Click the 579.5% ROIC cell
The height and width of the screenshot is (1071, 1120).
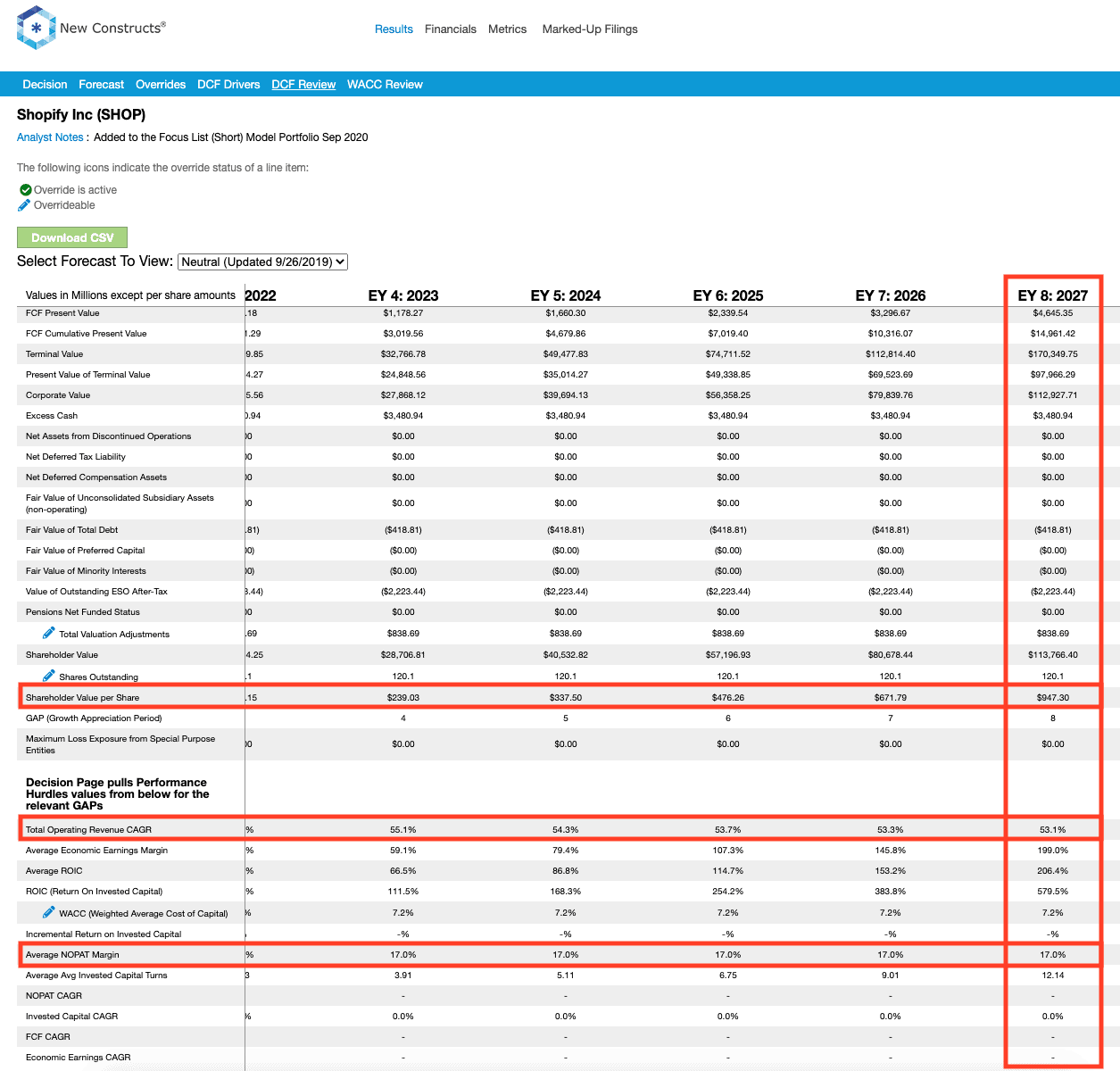[x=1053, y=892]
